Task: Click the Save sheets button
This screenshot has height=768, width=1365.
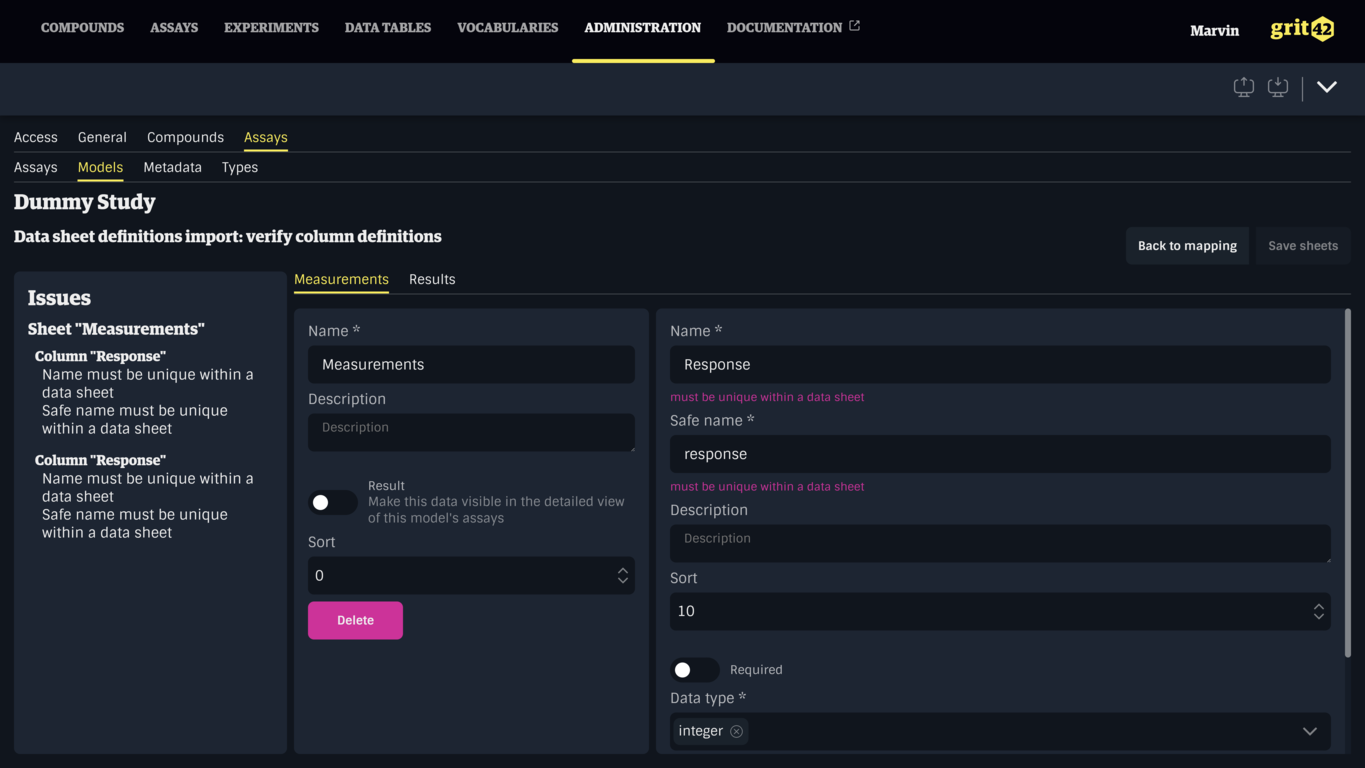Action: click(1302, 246)
